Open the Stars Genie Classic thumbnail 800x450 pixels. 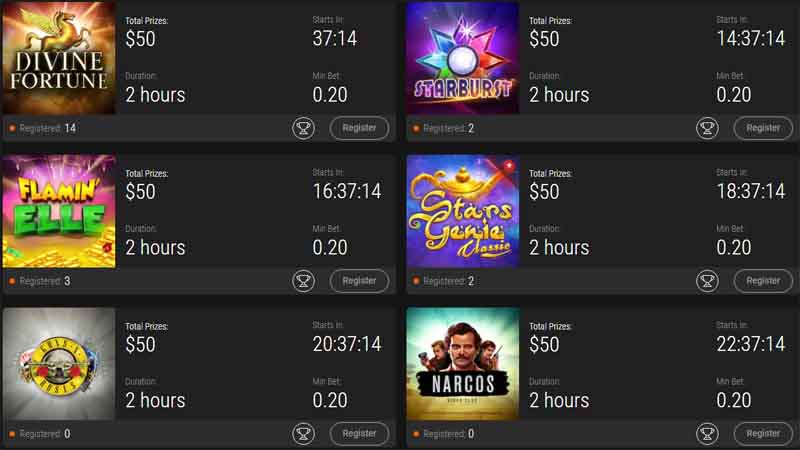point(463,211)
